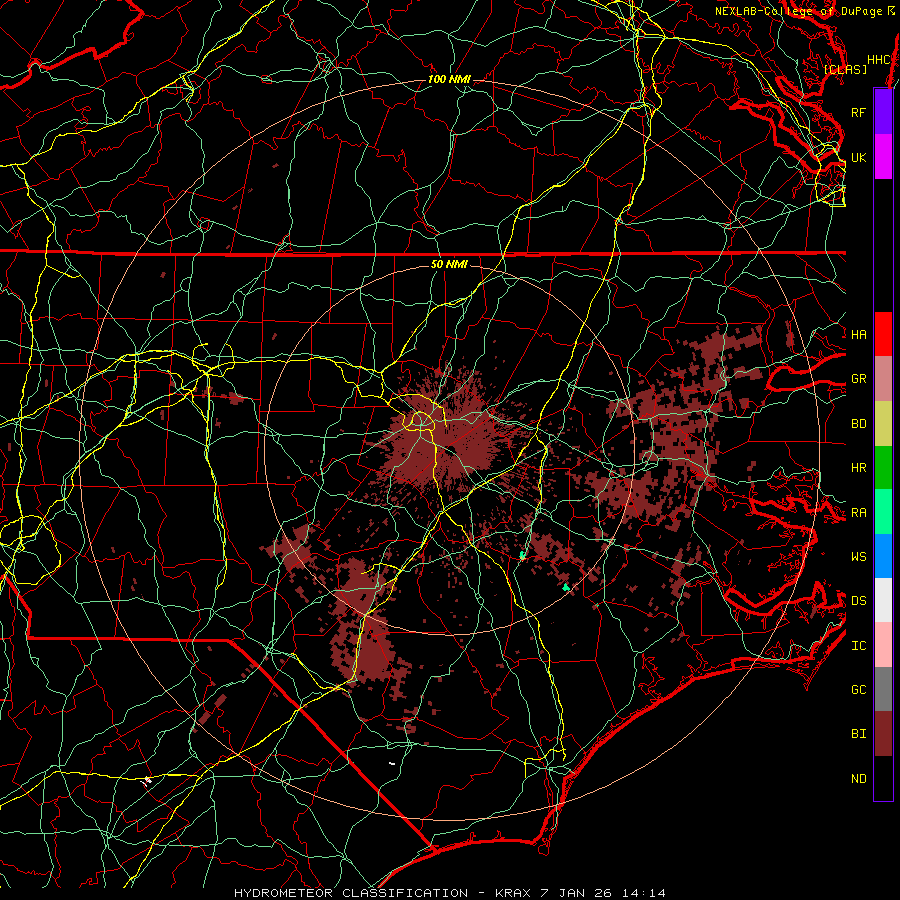The image size is (900, 900).
Task: Click the 'GR' legend label
Action: 858,379
